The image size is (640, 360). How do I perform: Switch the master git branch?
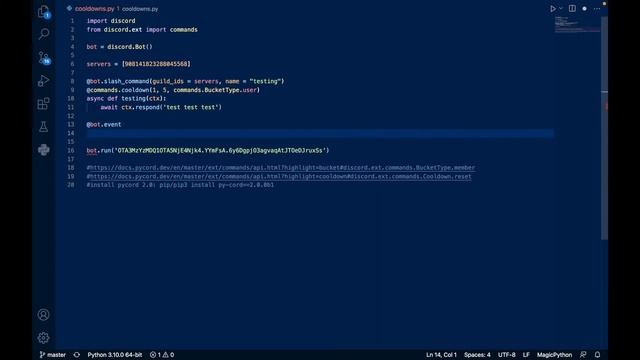(x=52, y=355)
